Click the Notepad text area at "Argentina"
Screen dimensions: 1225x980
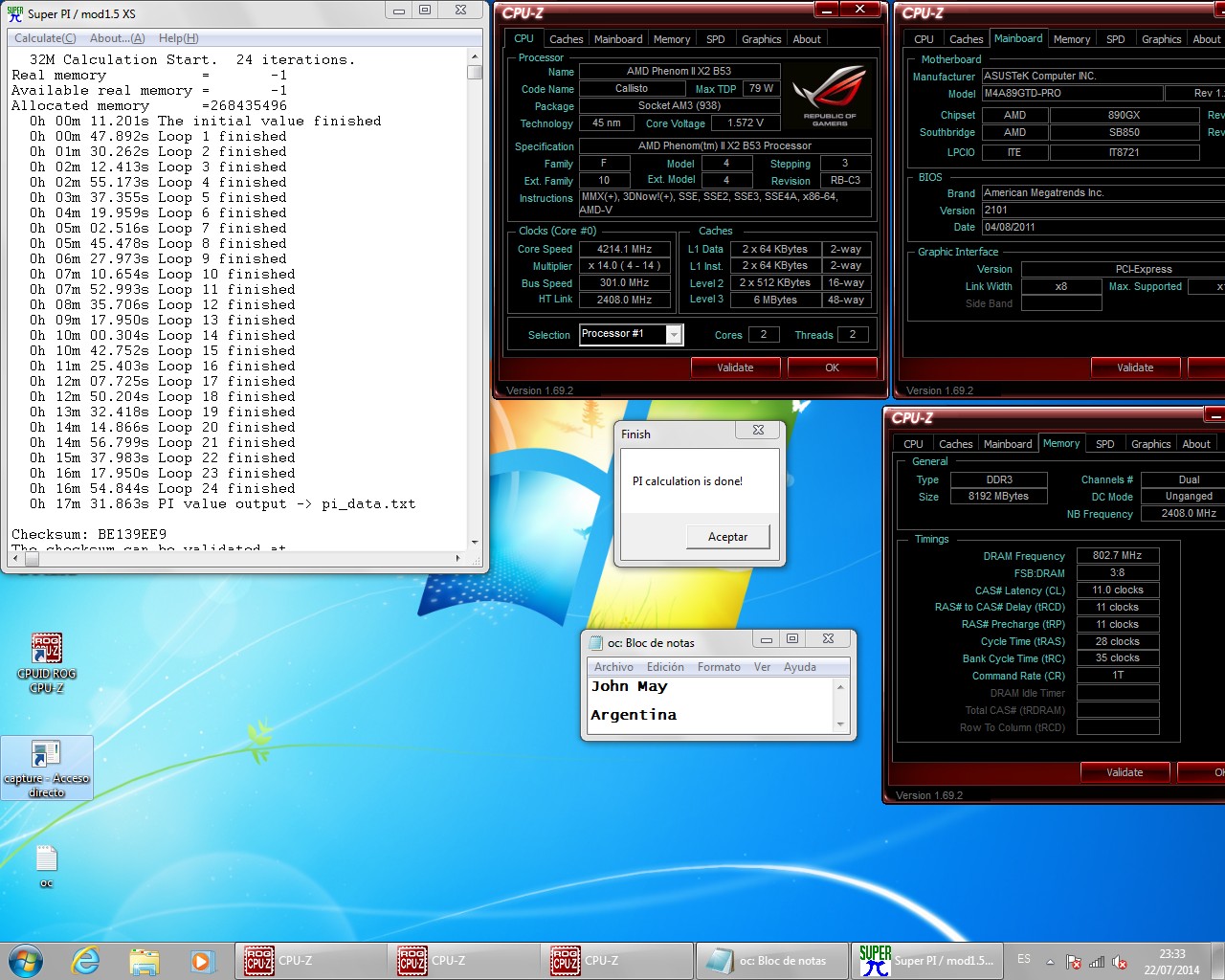(x=634, y=715)
